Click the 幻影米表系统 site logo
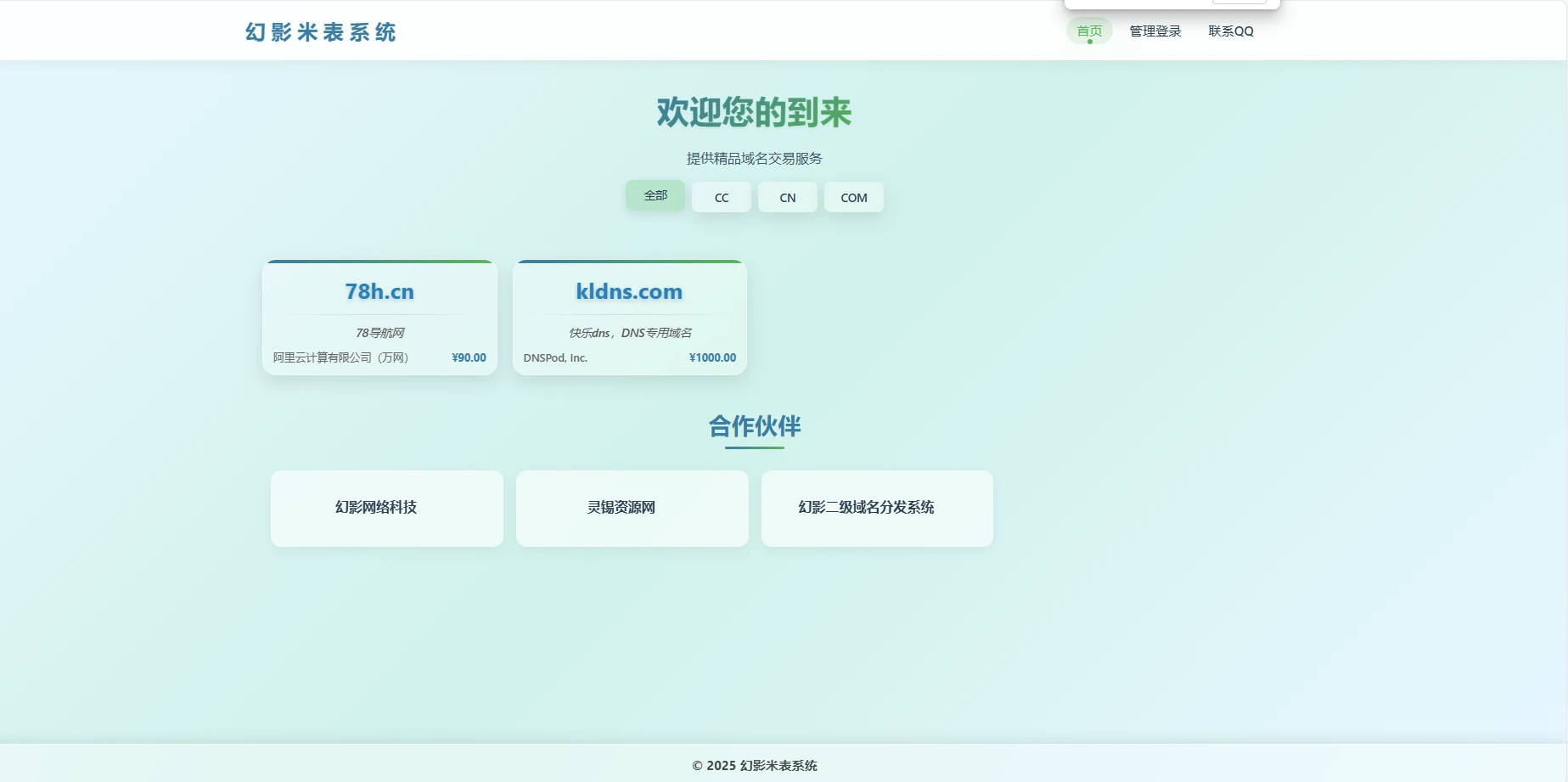The width and height of the screenshot is (1568, 782). click(x=321, y=32)
